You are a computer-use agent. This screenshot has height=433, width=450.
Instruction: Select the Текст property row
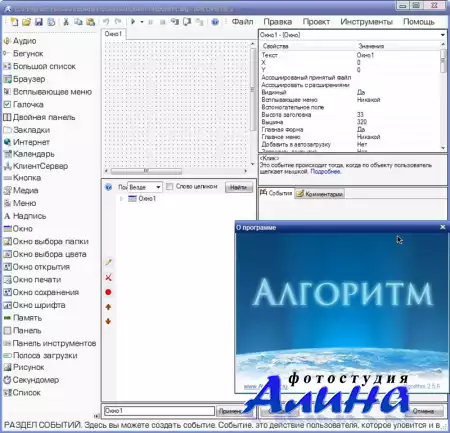(350, 55)
